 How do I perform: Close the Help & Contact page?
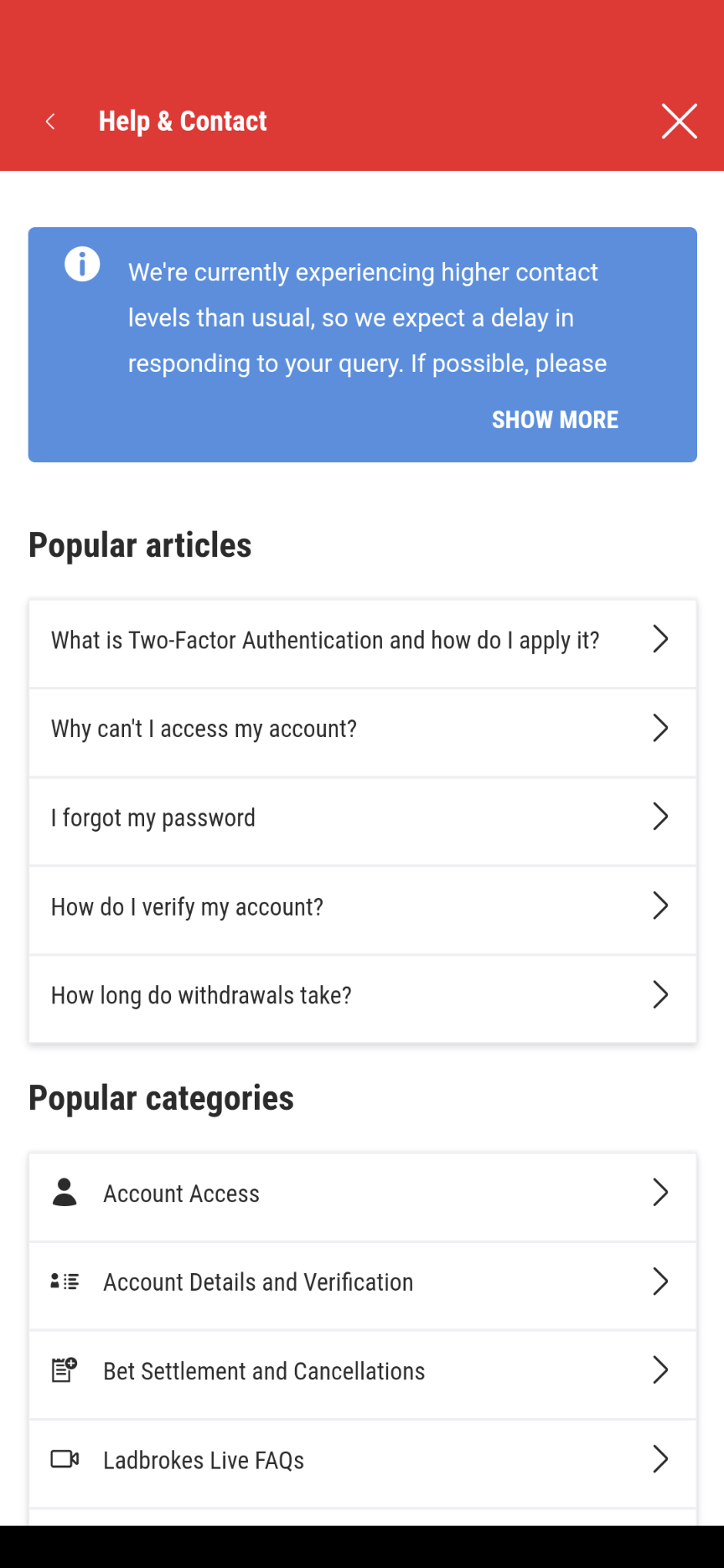click(x=679, y=121)
